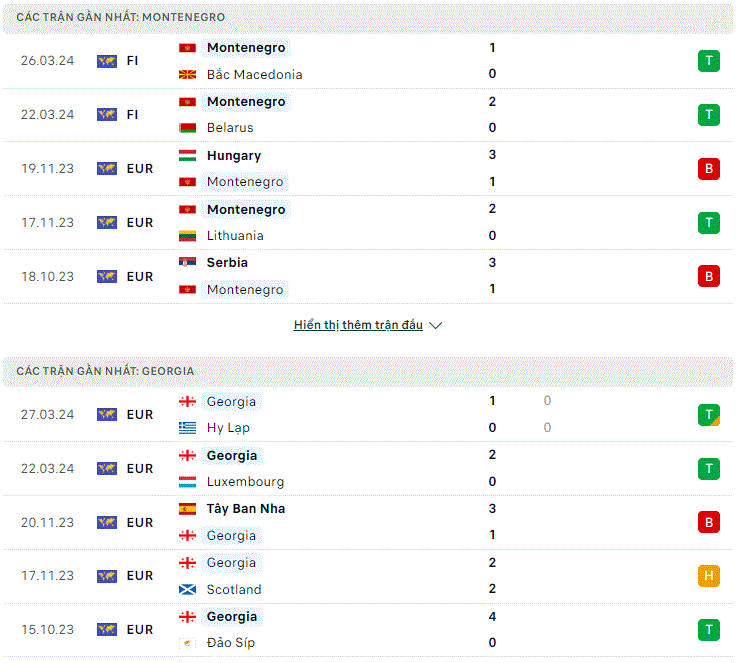This screenshot has width=746, height=663.
Task: Open the Bắc Macedonia team link
Action: point(255,75)
